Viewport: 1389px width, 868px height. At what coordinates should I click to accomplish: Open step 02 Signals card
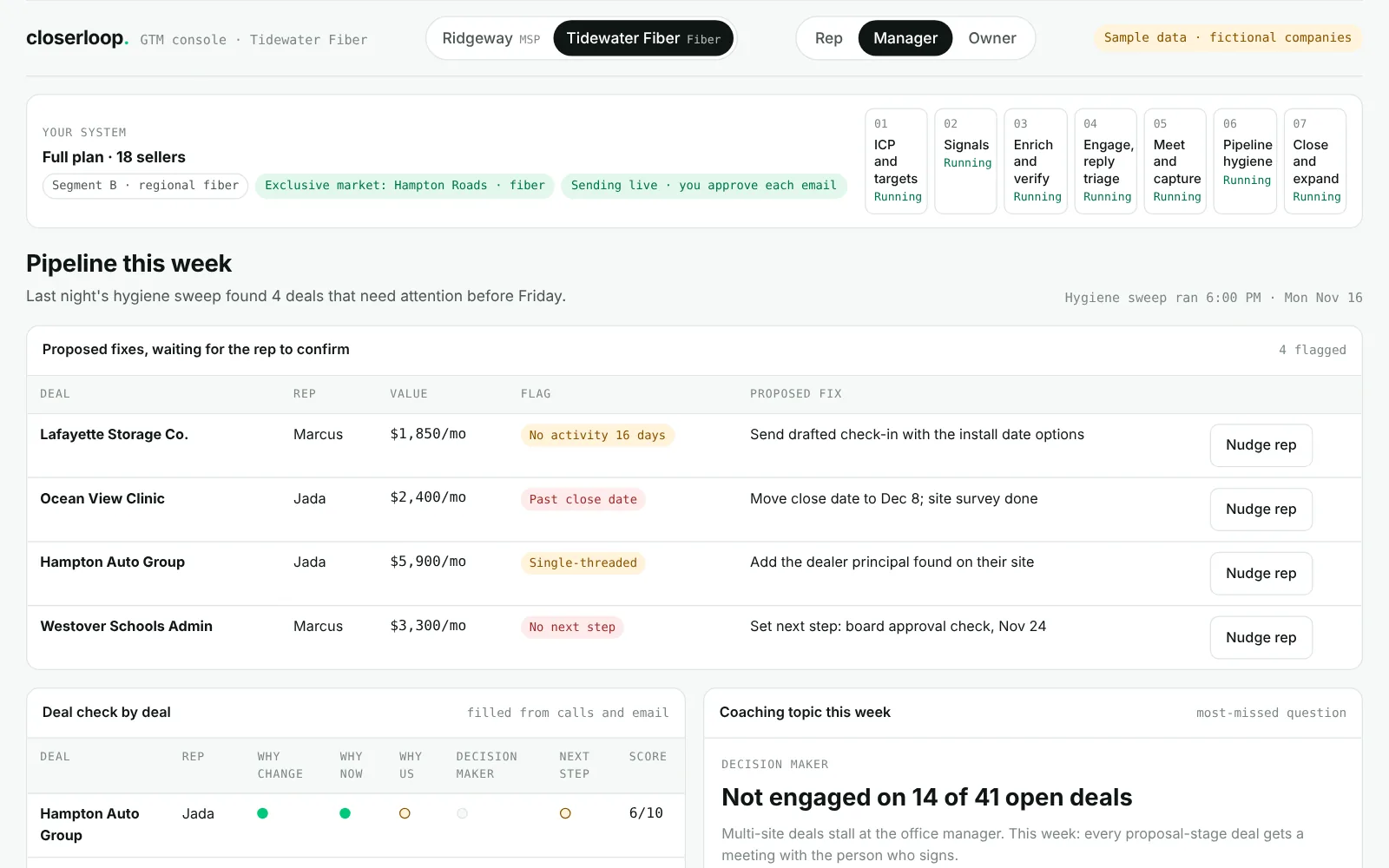coord(966,161)
